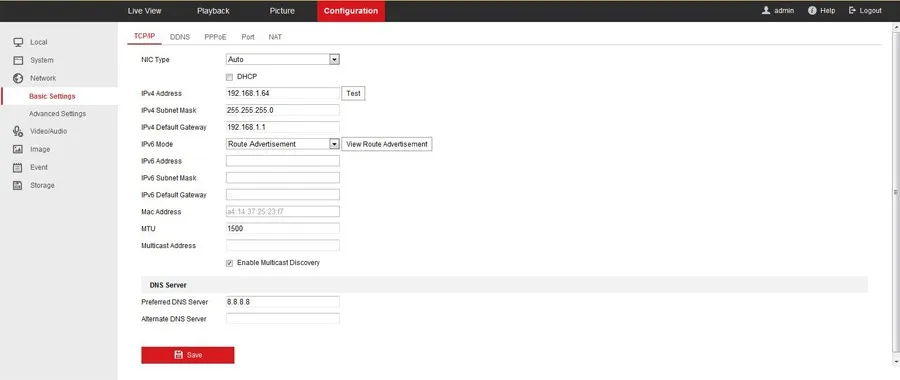Save the network settings

188,355
